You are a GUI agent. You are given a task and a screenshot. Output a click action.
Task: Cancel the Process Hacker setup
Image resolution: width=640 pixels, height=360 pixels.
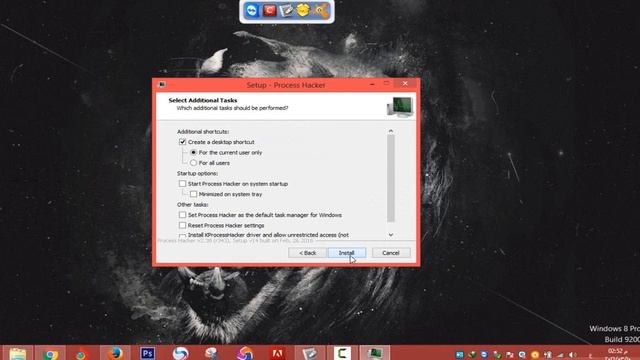[x=391, y=253]
